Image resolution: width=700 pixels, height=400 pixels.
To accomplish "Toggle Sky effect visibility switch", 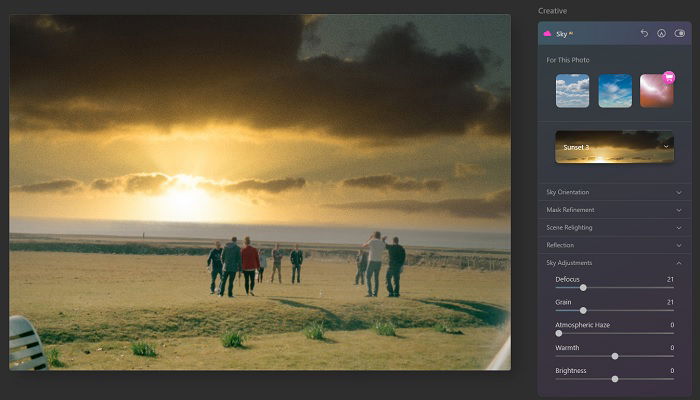I will tap(680, 34).
